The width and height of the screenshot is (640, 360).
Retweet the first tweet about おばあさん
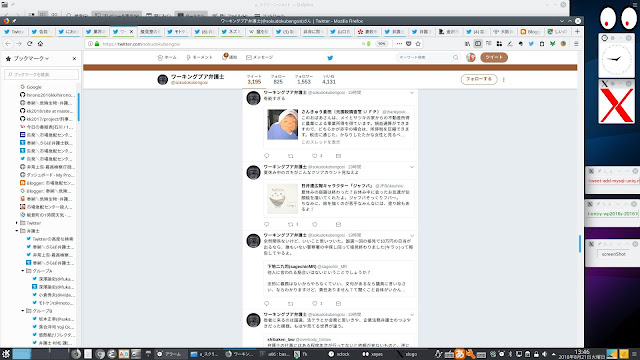[291, 156]
